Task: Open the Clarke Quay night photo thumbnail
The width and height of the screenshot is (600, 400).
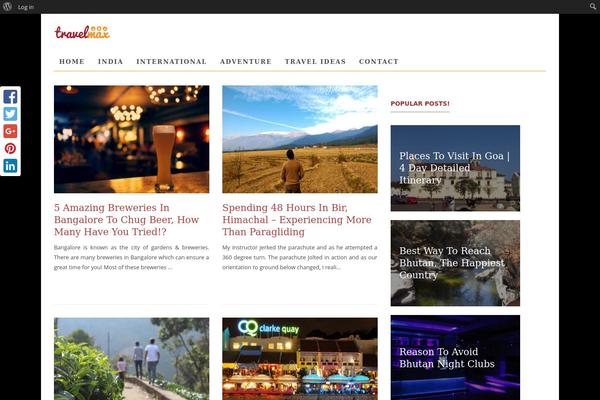Action: point(300,359)
